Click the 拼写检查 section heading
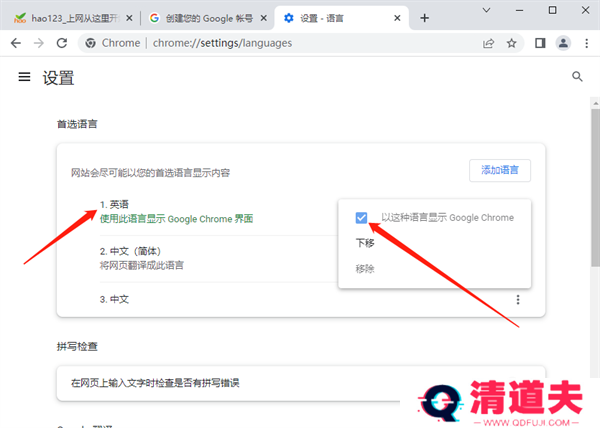 (x=77, y=347)
